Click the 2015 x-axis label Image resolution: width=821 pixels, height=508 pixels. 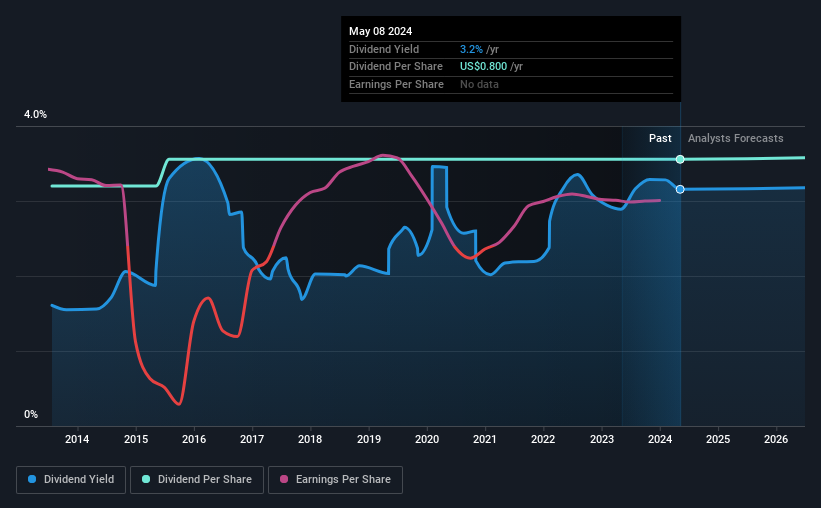click(136, 439)
